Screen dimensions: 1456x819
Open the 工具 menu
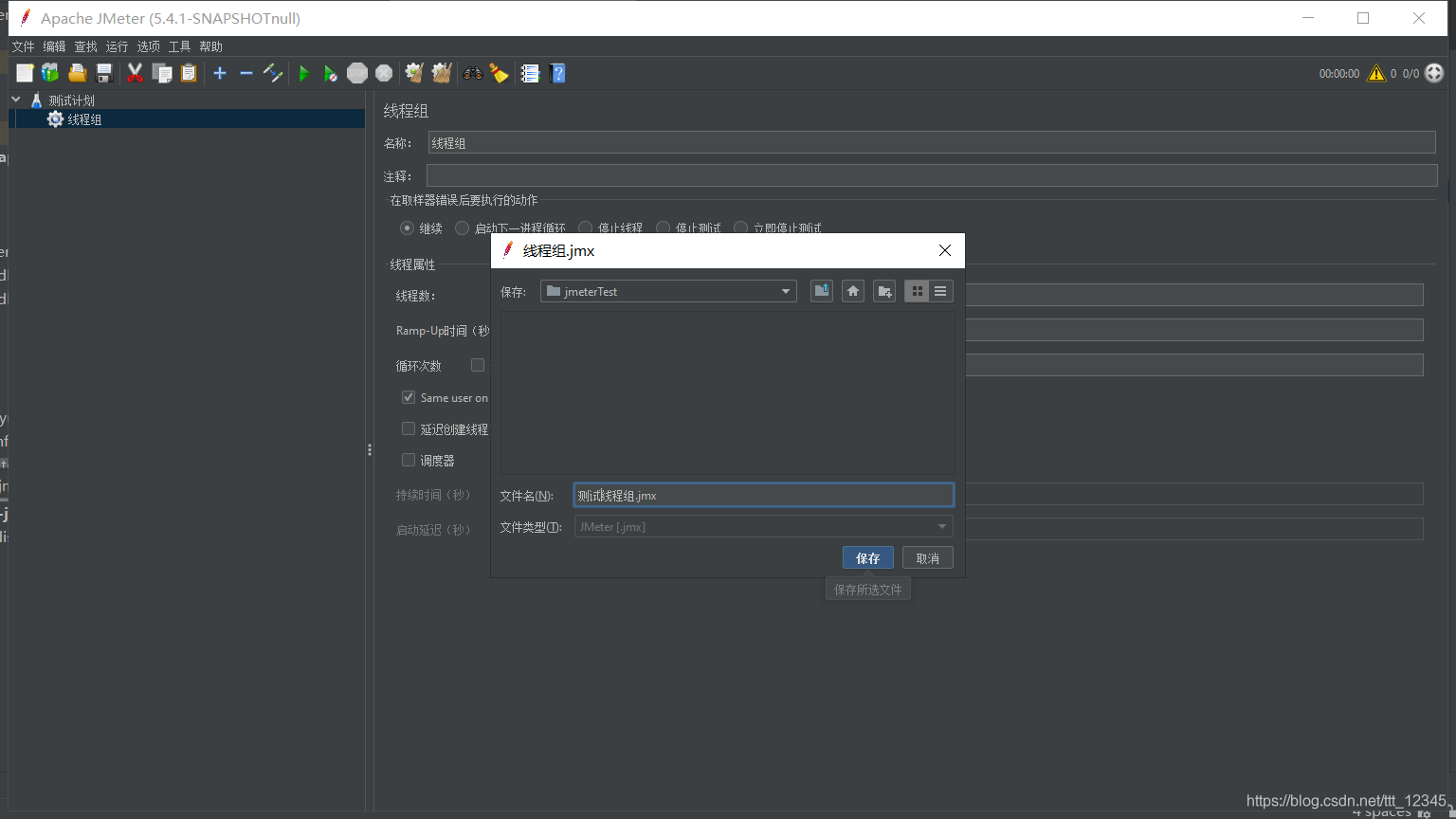point(179,46)
